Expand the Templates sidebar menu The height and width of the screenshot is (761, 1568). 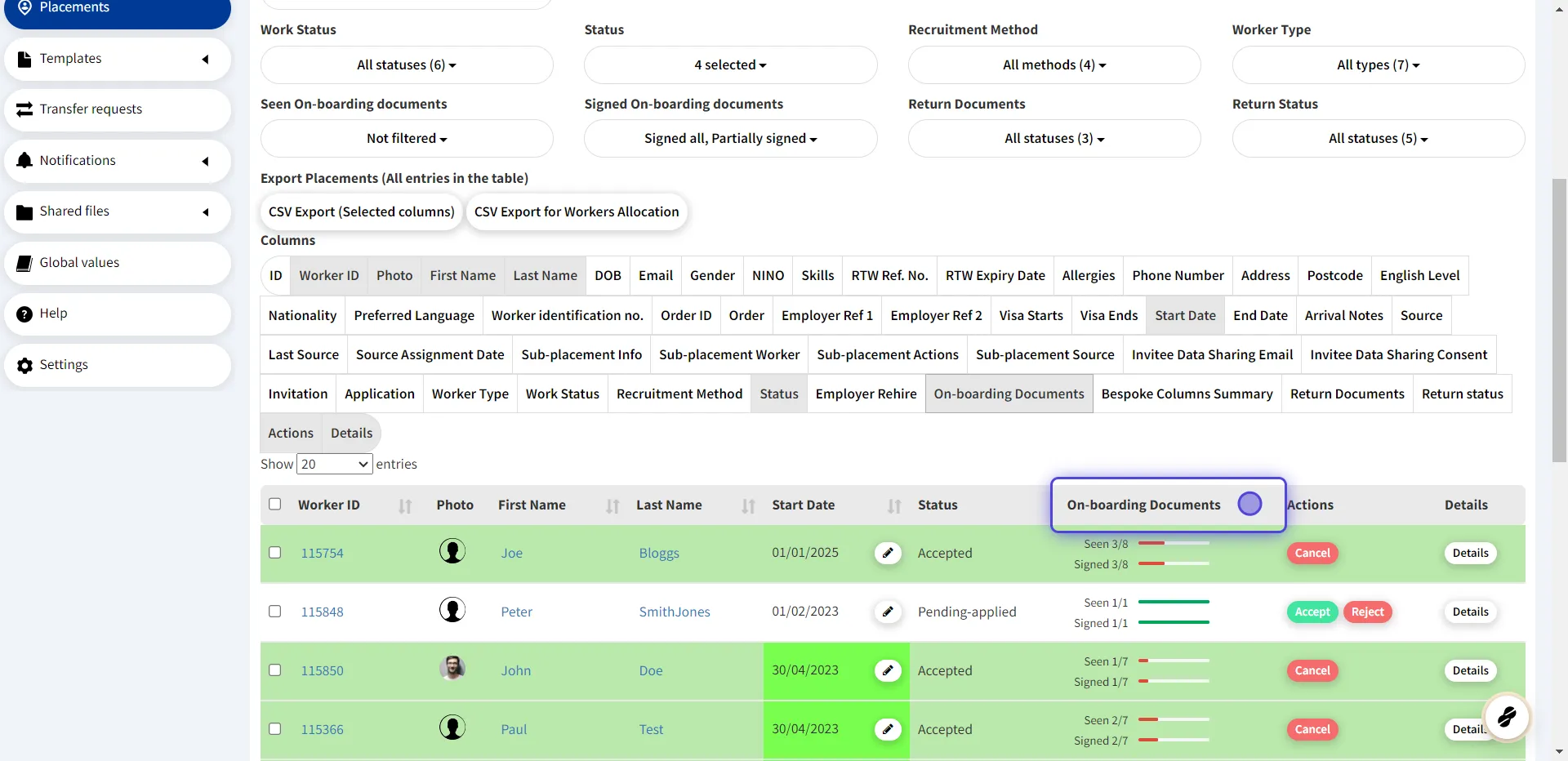pos(118,59)
